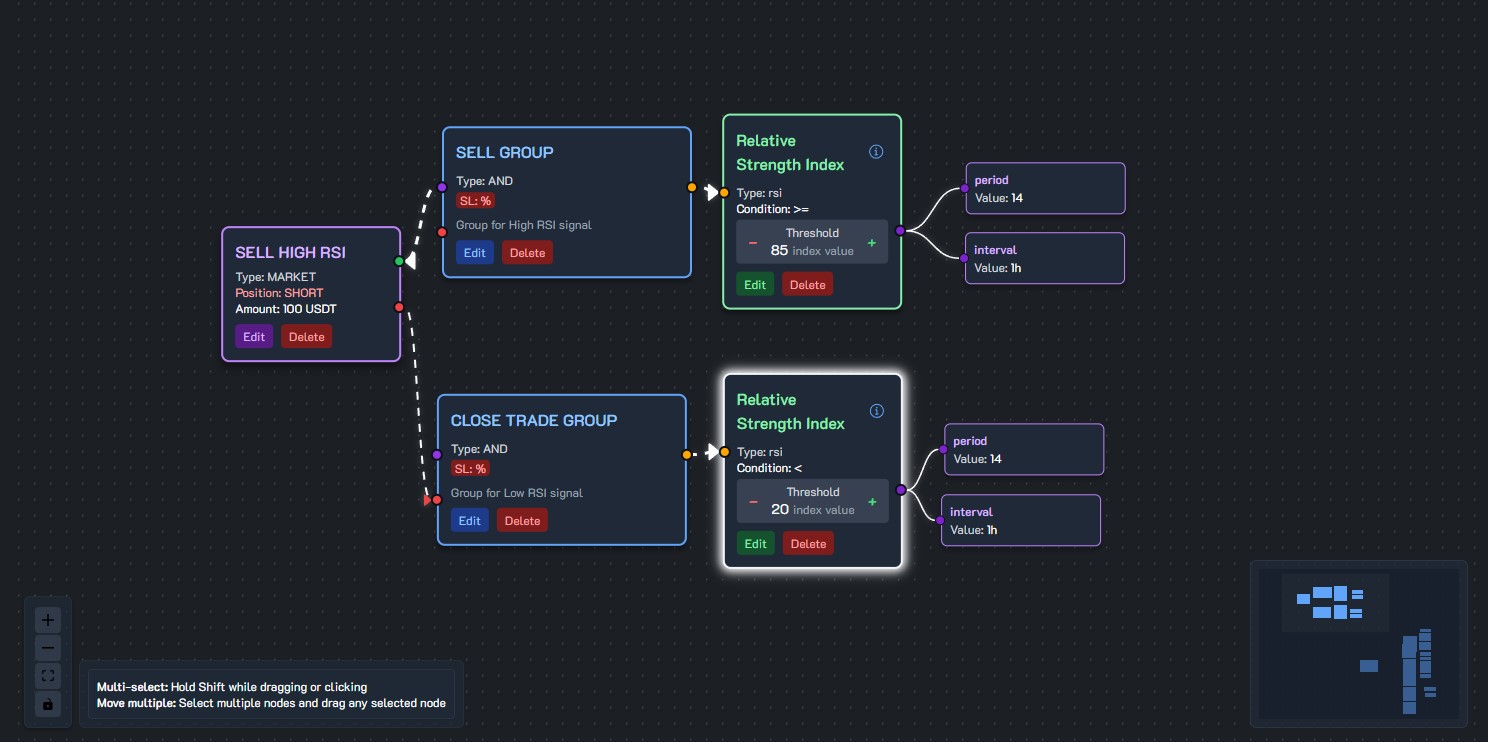Toggle the canvas lock icon

(47, 703)
